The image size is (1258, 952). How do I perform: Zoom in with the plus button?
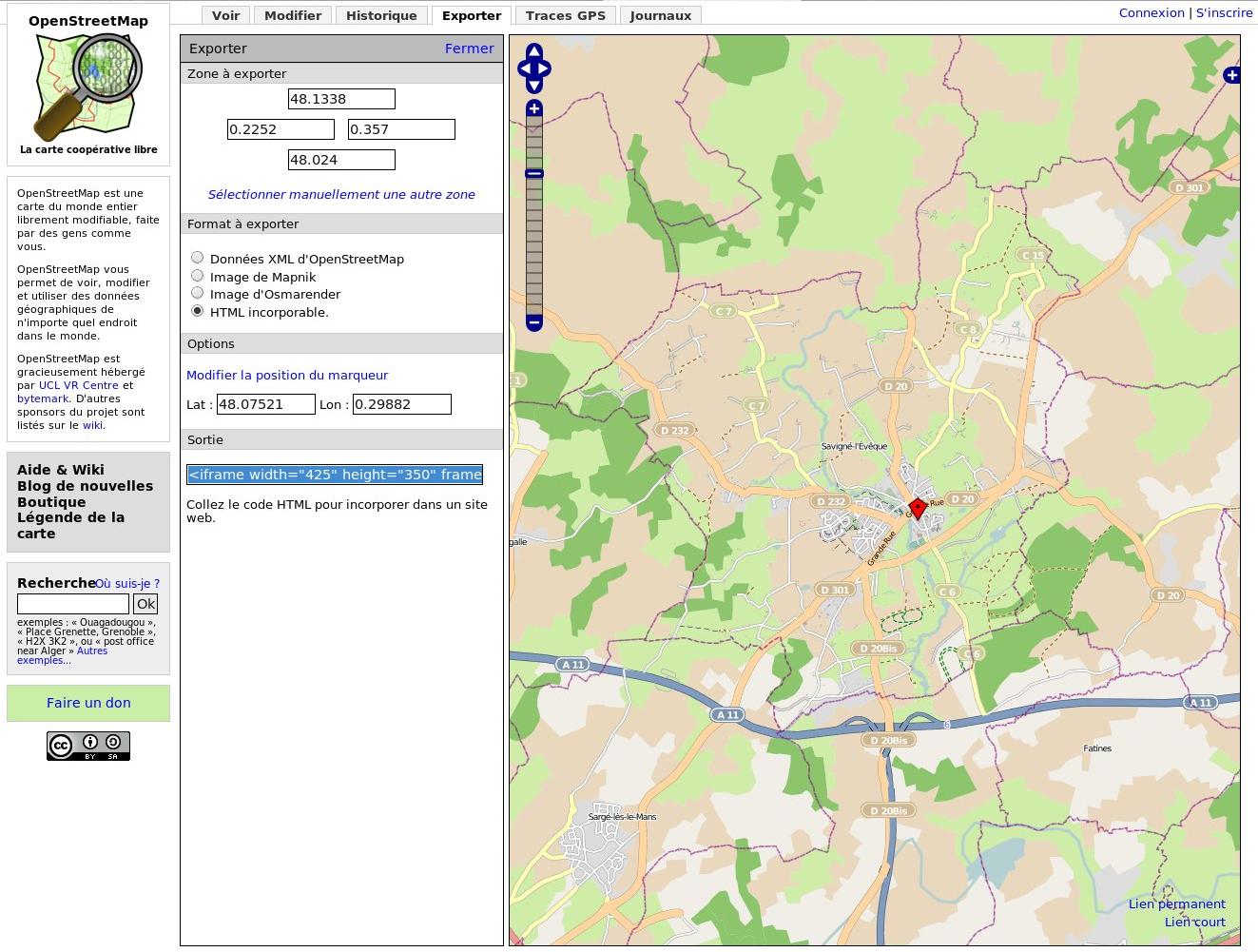(534, 108)
